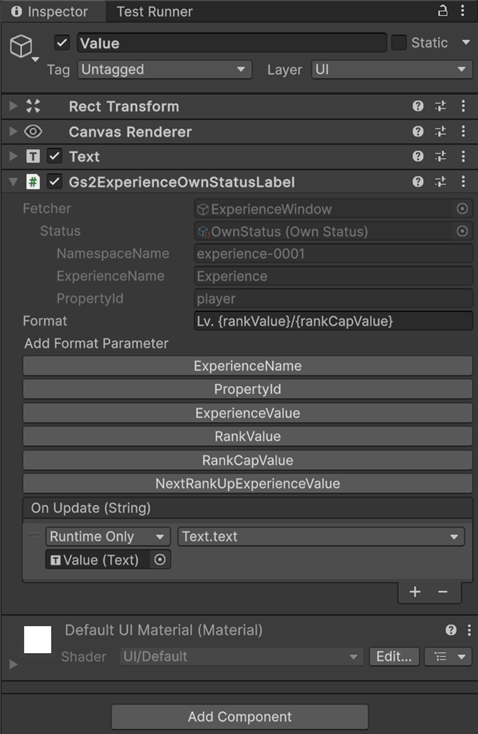Disable the Text component checkbox
Viewport: 478px width, 734px height.
tap(55, 156)
